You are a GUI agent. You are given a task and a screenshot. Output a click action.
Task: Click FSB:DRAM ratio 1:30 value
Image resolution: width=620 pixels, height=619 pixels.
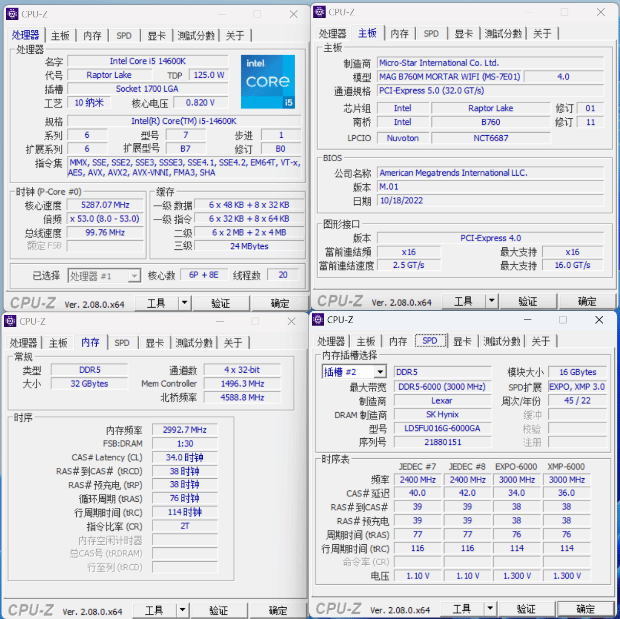(185, 444)
